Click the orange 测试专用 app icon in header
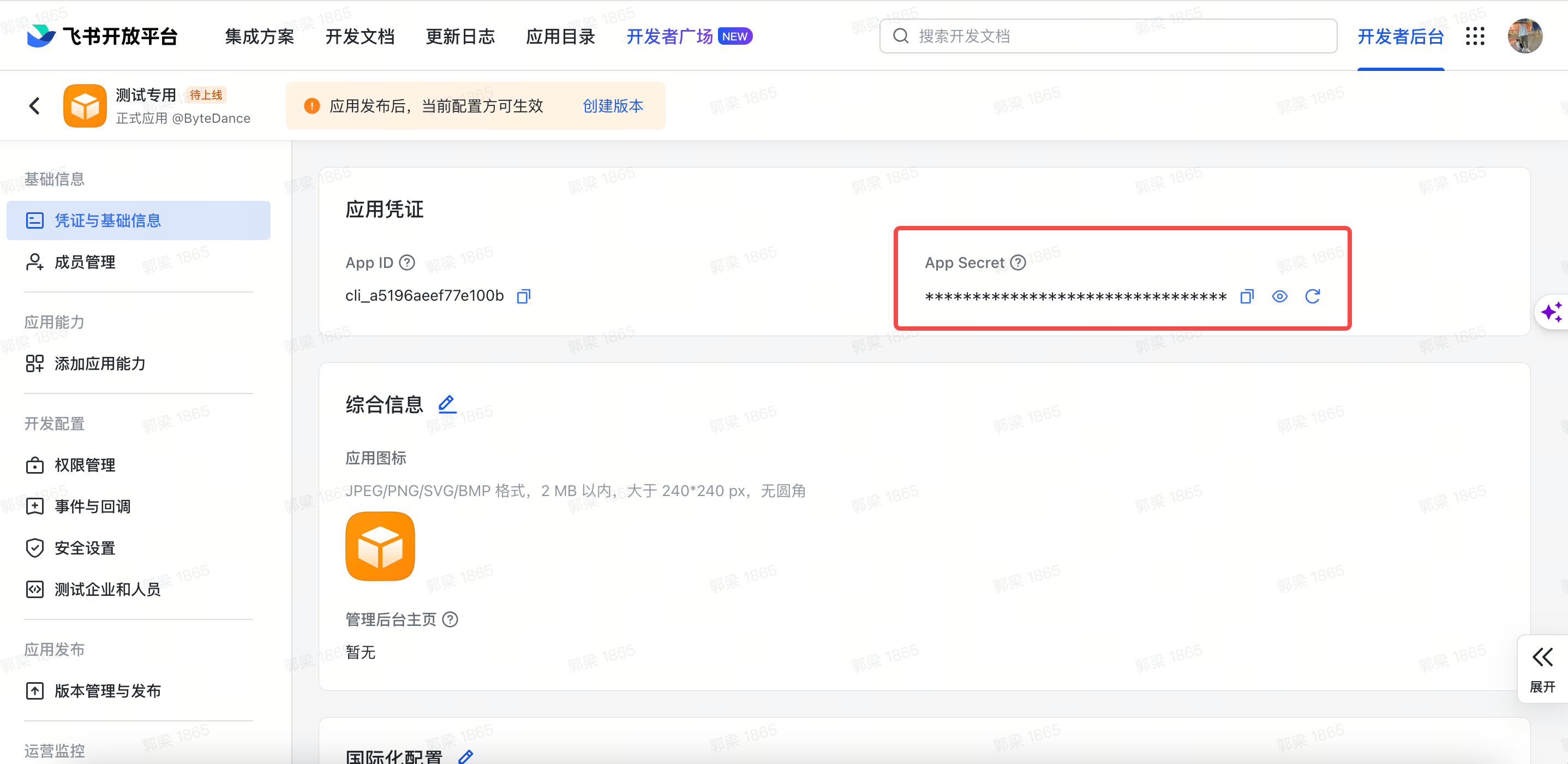The height and width of the screenshot is (764, 1568). (85, 106)
